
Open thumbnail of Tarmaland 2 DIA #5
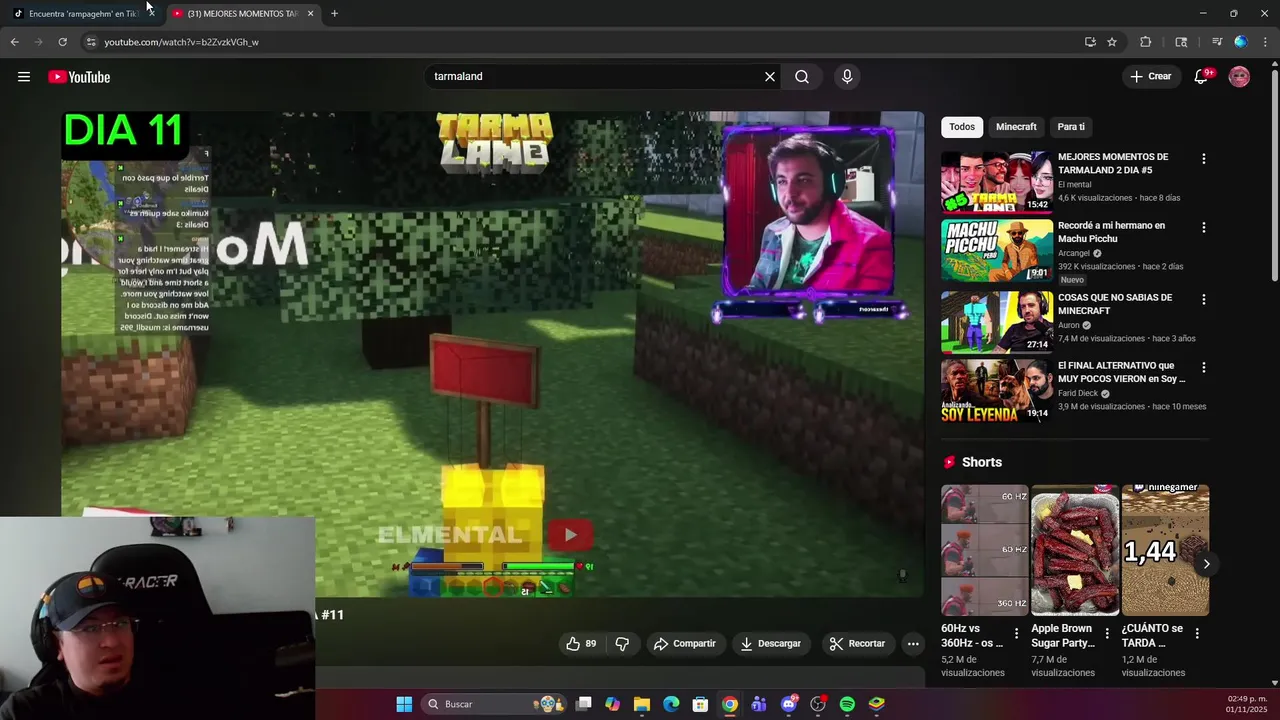point(996,182)
